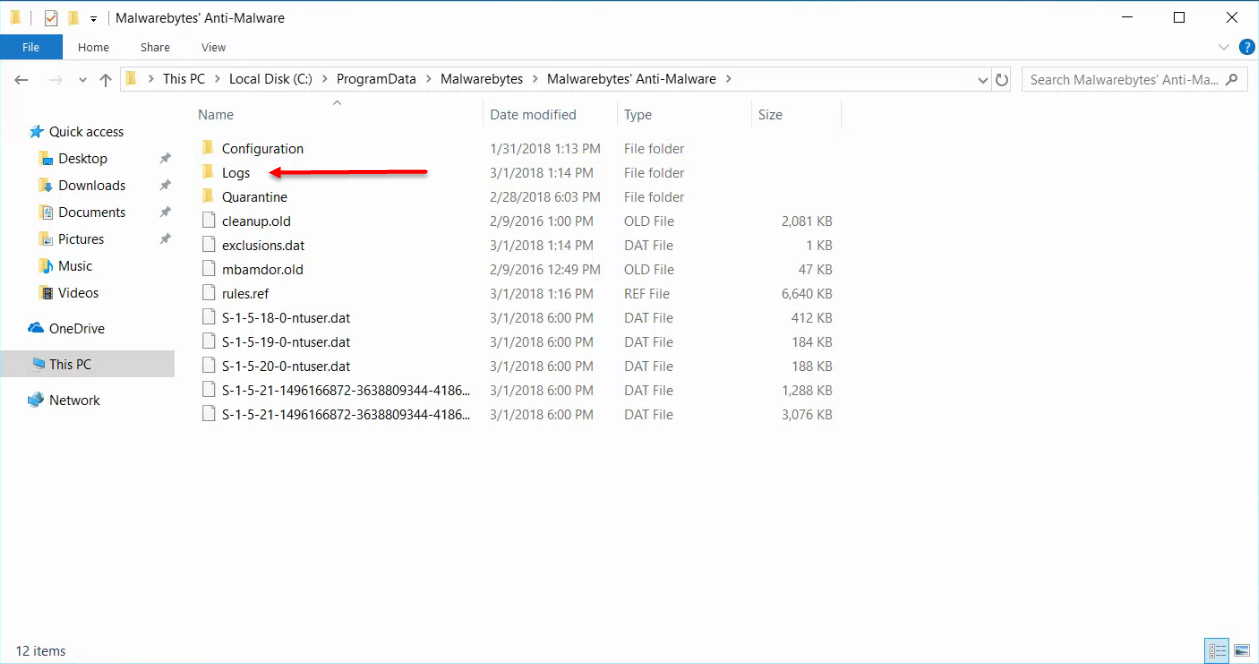This screenshot has height=664, width=1259.
Task: Click the Search Malwarebytes' Anti-Malware field
Action: (x=1124, y=80)
